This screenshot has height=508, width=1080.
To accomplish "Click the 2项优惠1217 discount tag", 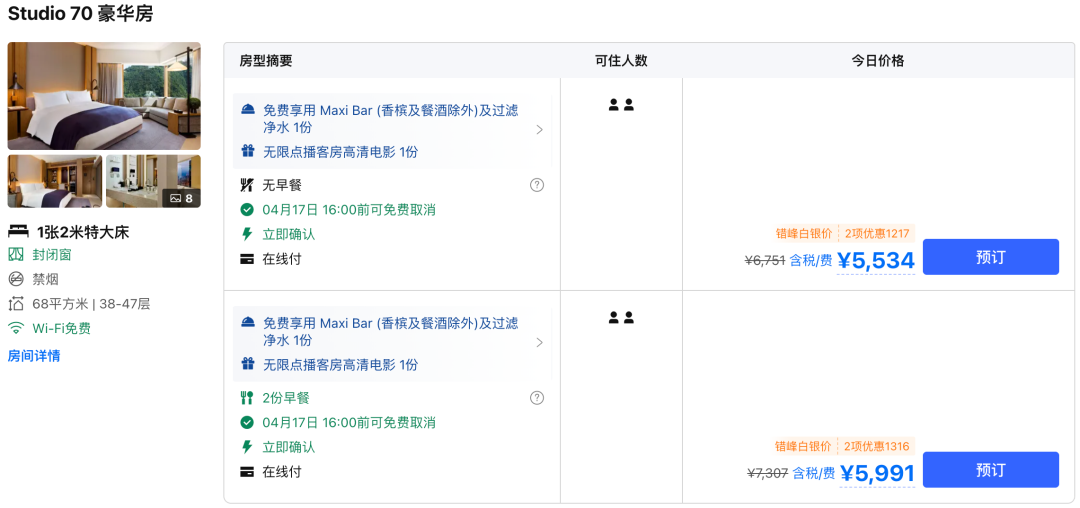I will point(876,234).
